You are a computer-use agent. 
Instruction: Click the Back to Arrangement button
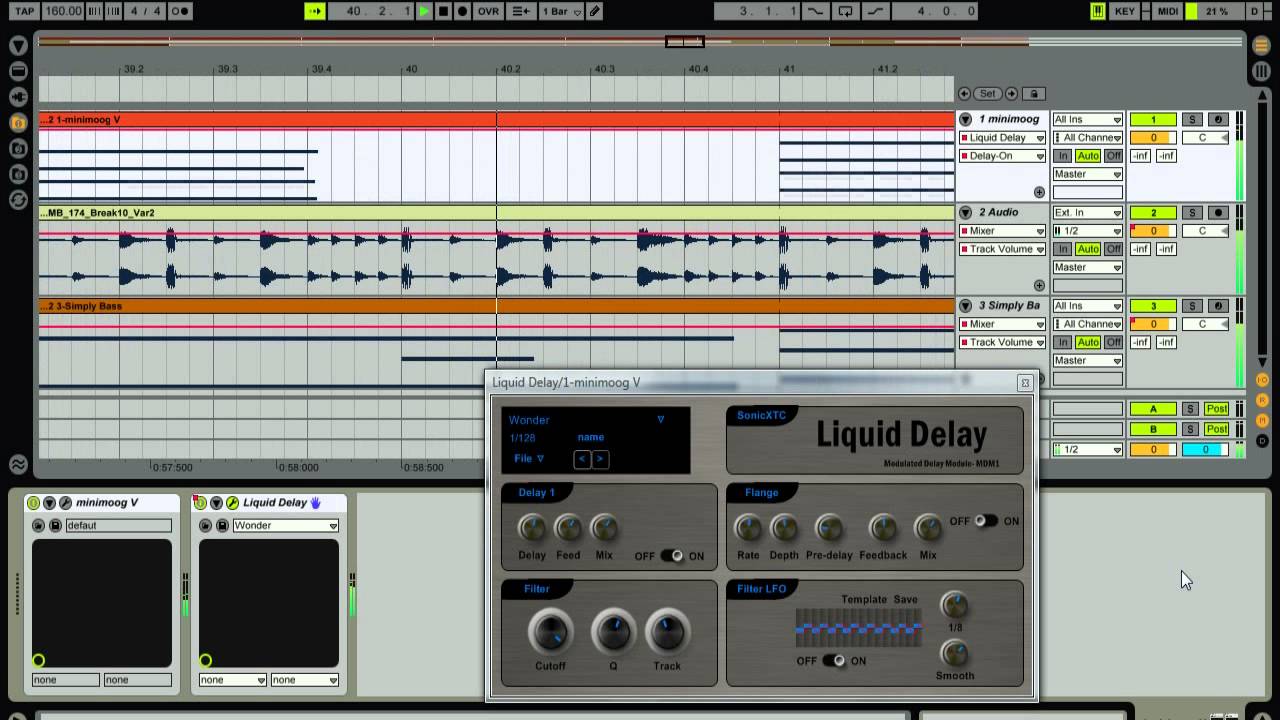521,11
